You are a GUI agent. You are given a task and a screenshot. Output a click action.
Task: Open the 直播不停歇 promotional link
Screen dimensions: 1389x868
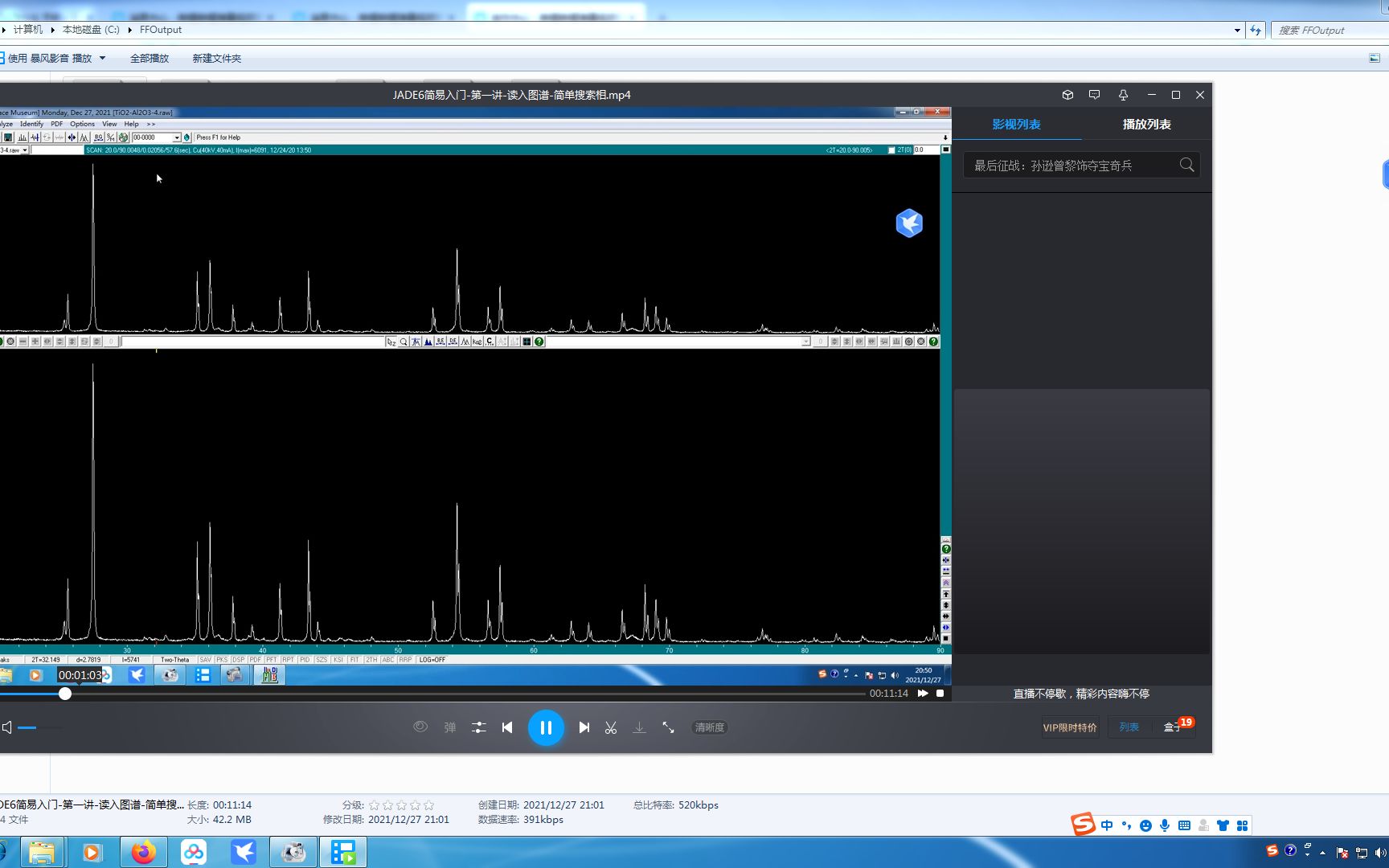[1081, 694]
